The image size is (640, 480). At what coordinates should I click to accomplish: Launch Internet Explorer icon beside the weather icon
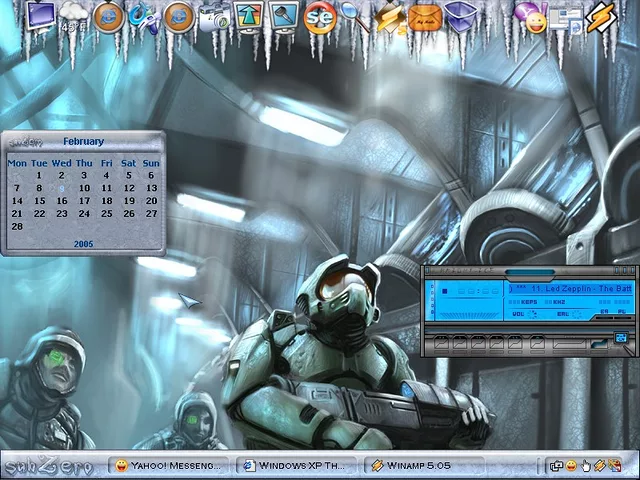pos(109,17)
